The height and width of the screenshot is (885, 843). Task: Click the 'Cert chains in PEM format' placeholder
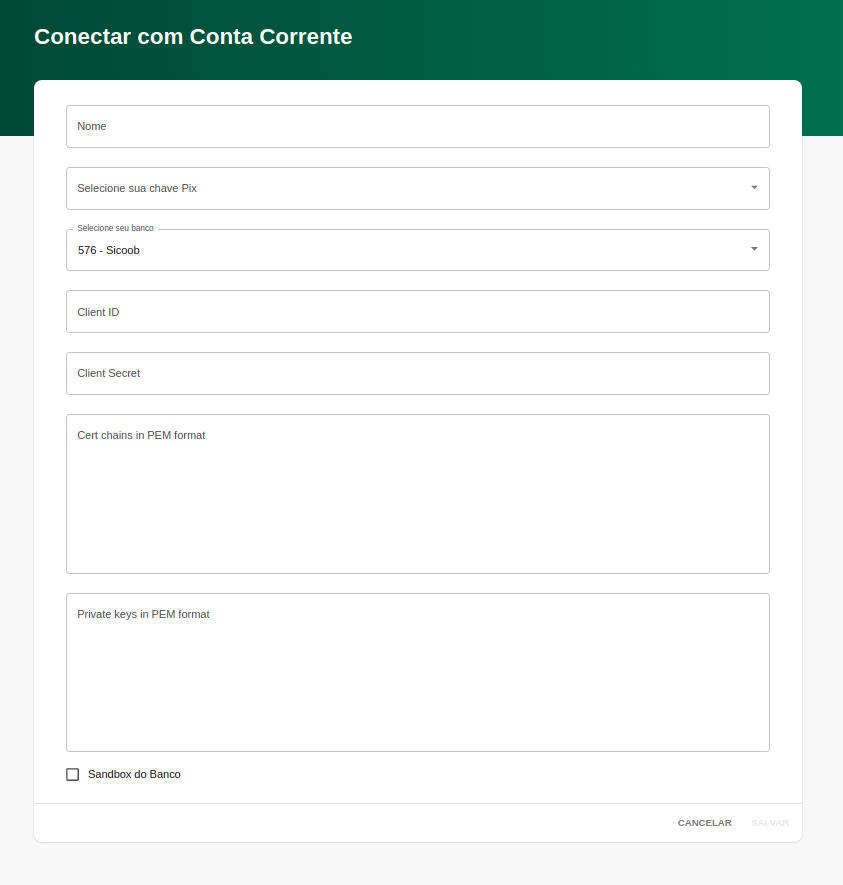tap(141, 435)
